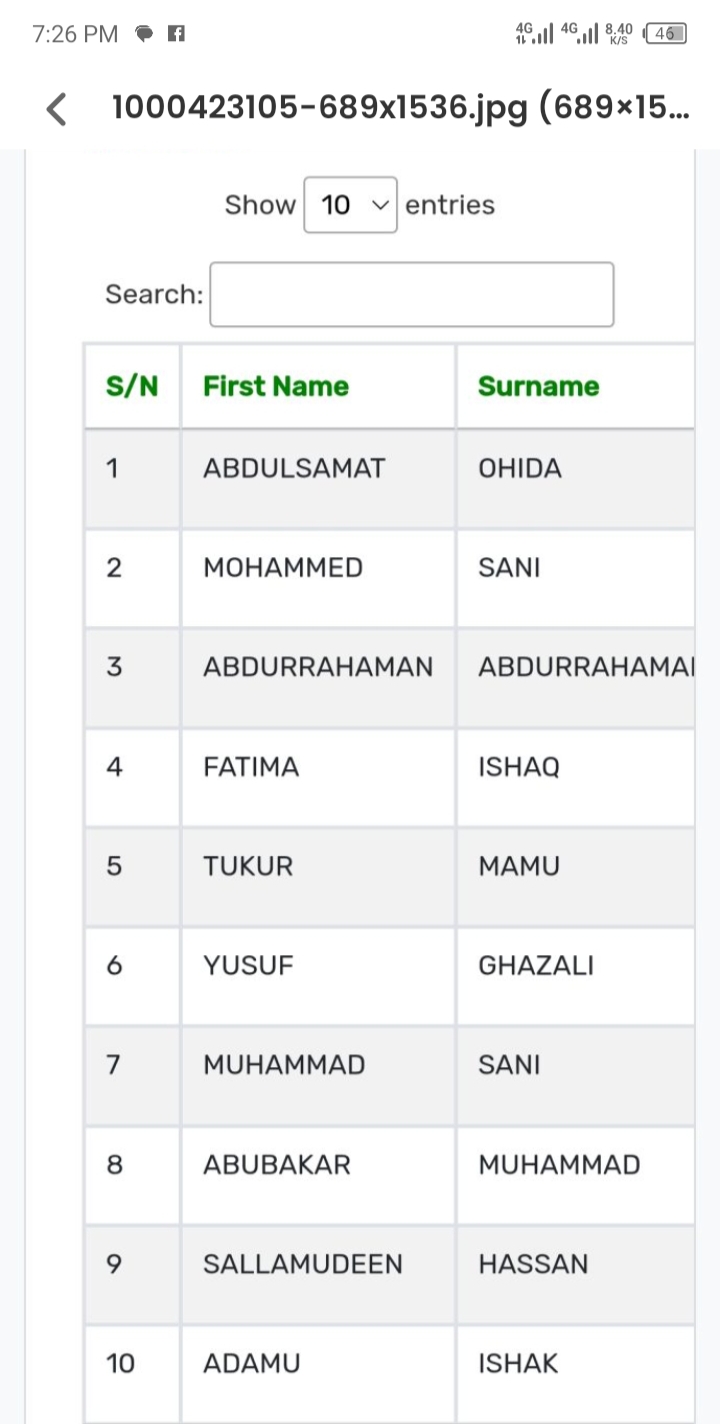Tap the GHAZALI surname cell
The height and width of the screenshot is (1424, 720).
(x=536, y=966)
